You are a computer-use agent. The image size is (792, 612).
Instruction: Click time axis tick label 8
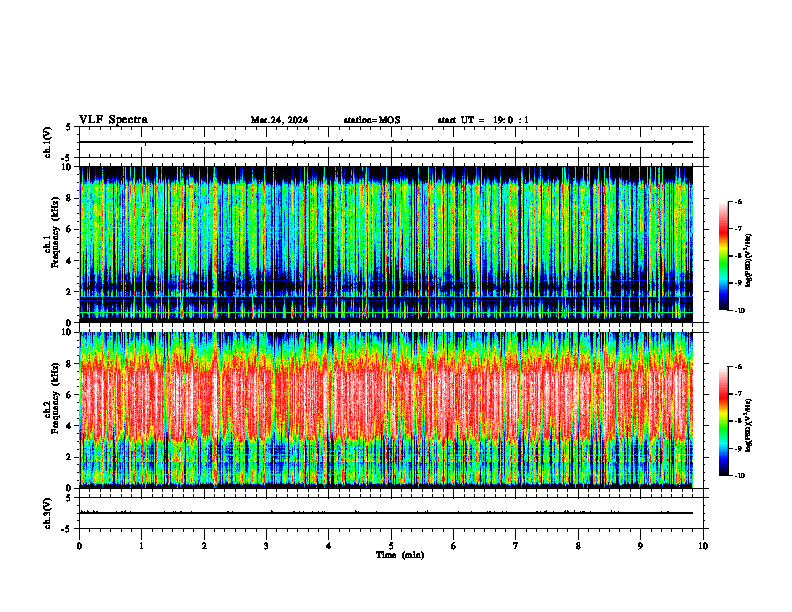point(578,546)
